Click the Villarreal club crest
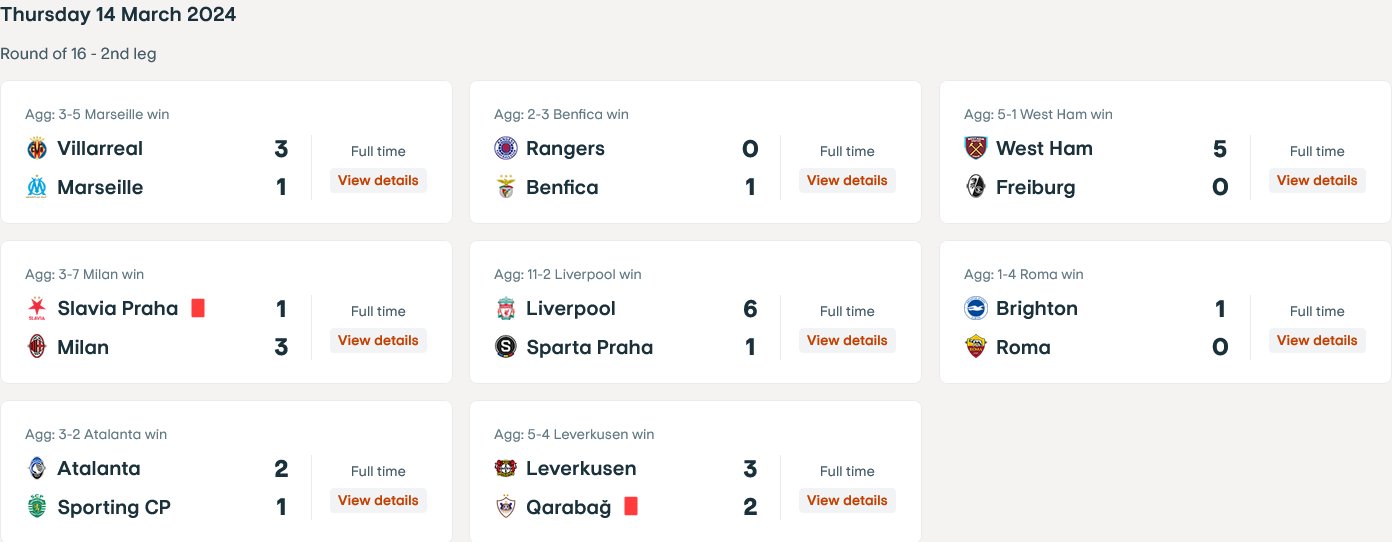The width and height of the screenshot is (1392, 542). (37, 149)
